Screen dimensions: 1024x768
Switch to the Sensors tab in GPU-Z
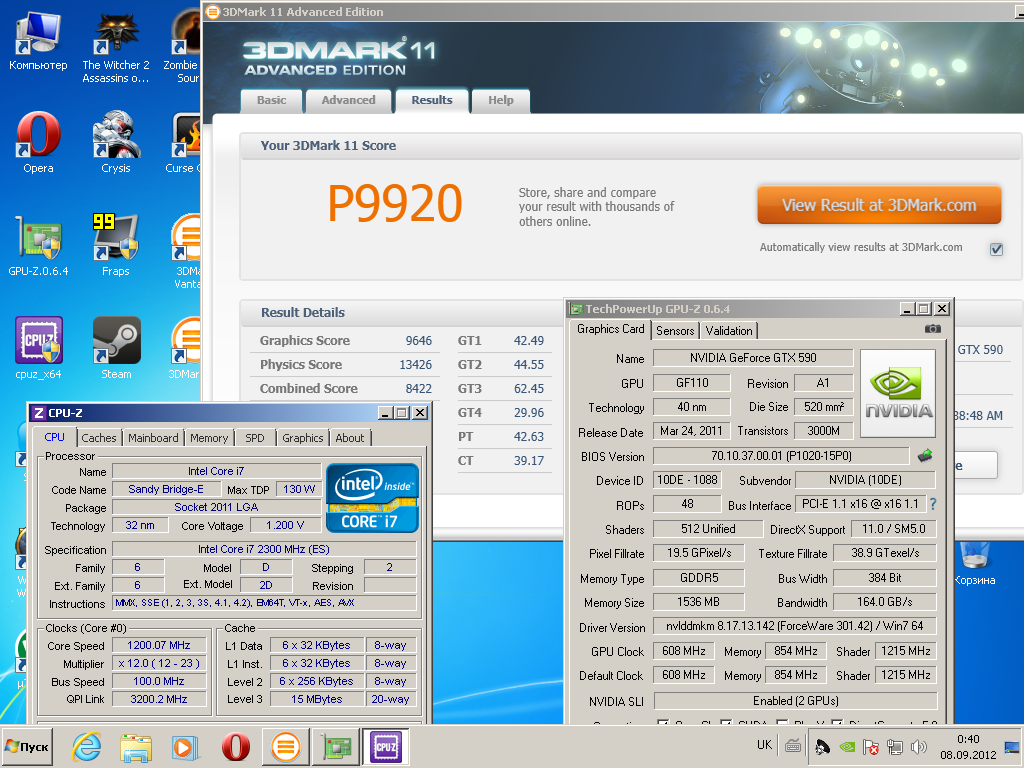coord(675,330)
